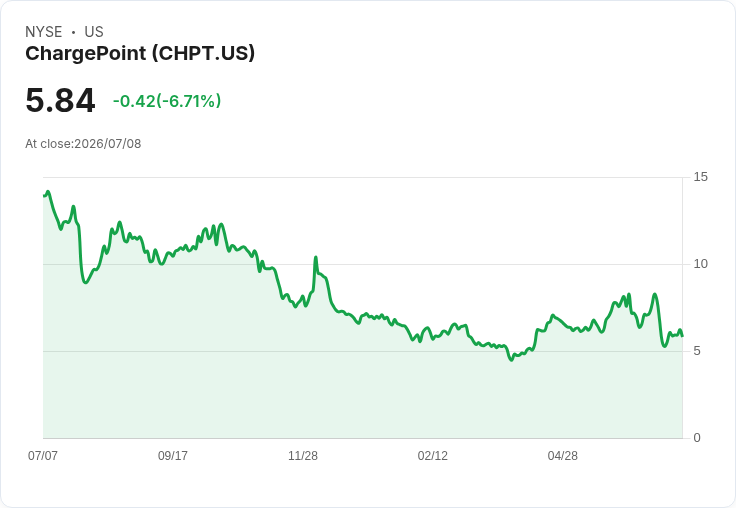736x508 pixels.
Task: Click the chart line's final endpoint
Action: (x=682, y=336)
